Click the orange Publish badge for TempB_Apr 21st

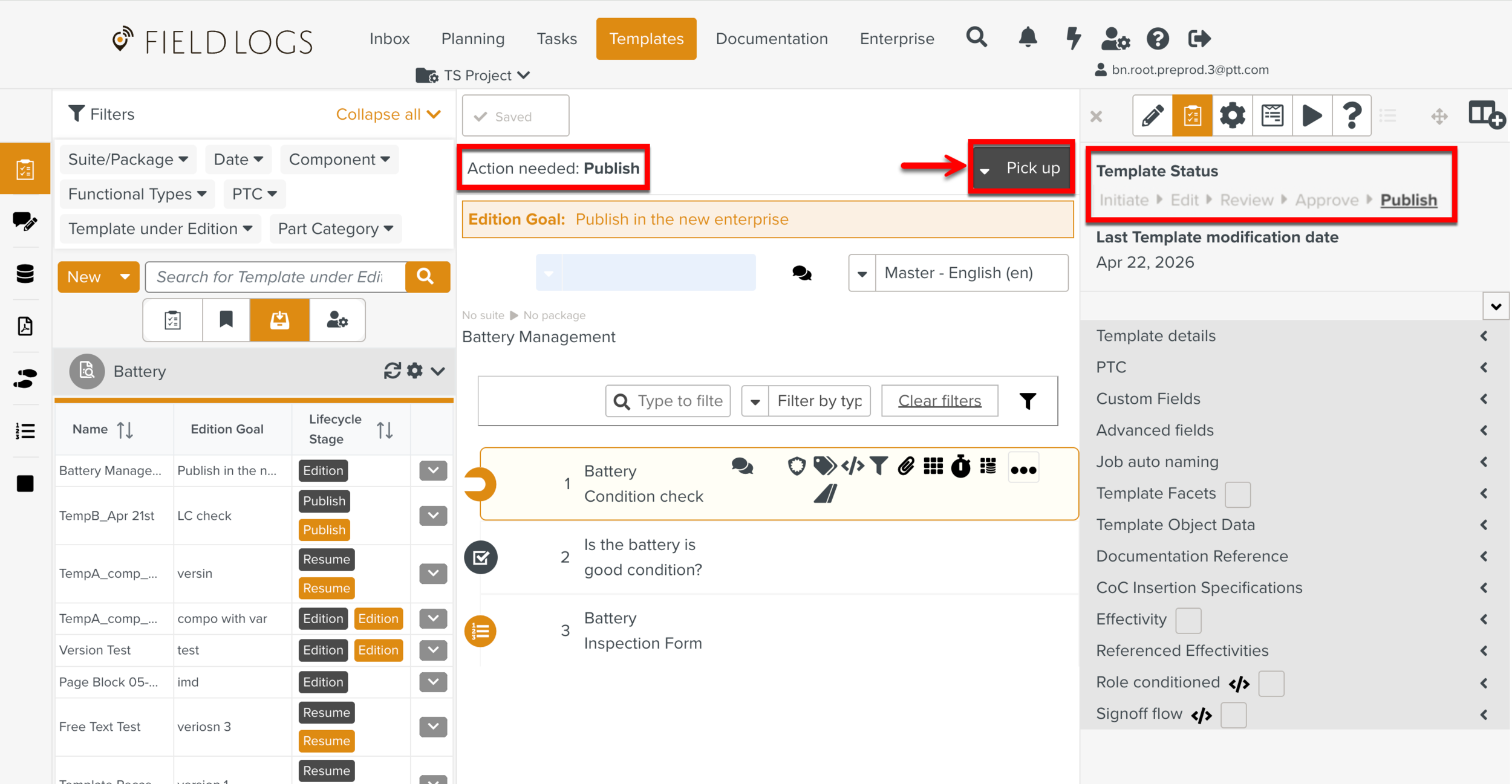pos(324,530)
